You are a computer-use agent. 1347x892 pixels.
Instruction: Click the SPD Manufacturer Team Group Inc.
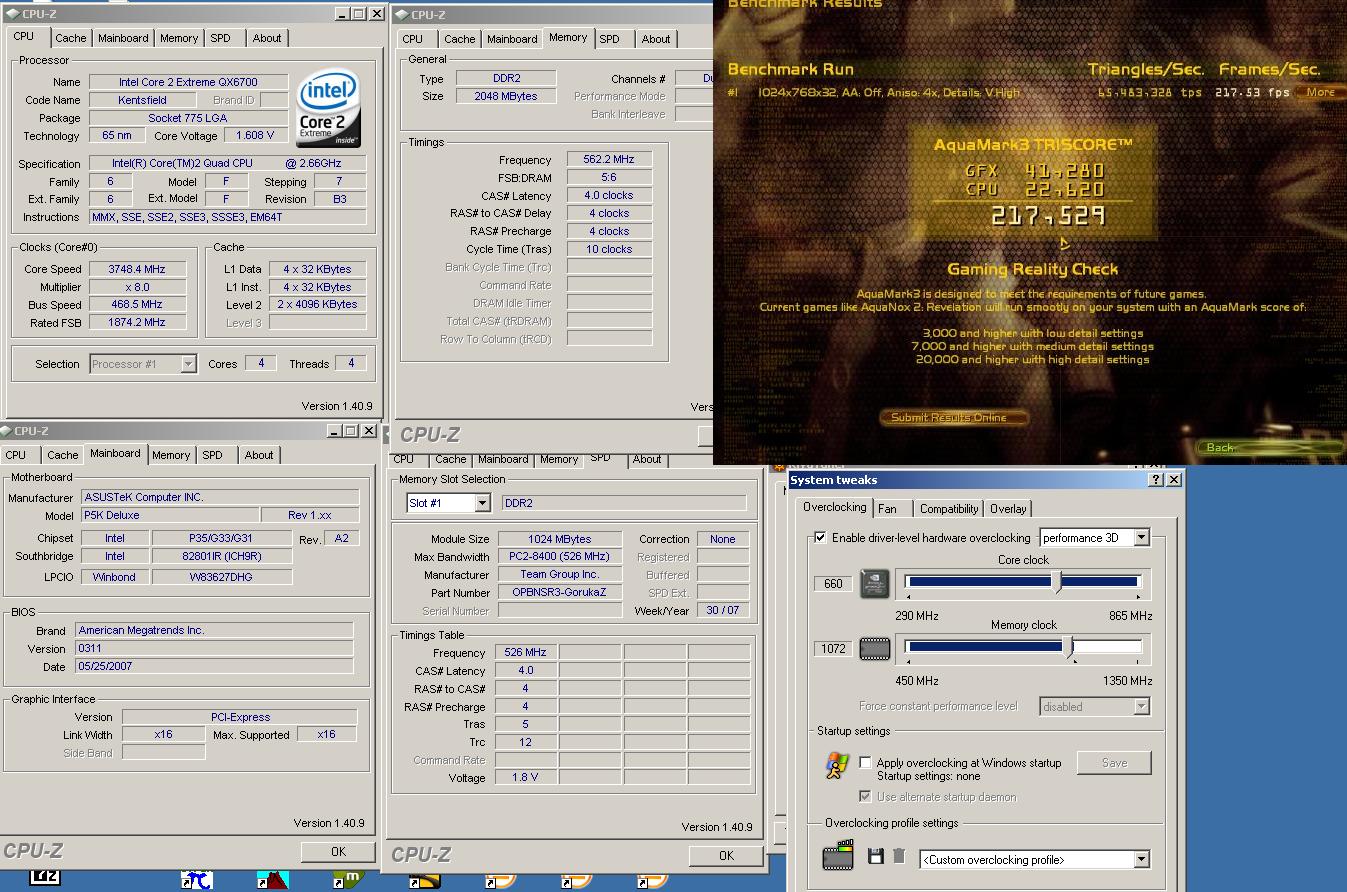(x=561, y=575)
